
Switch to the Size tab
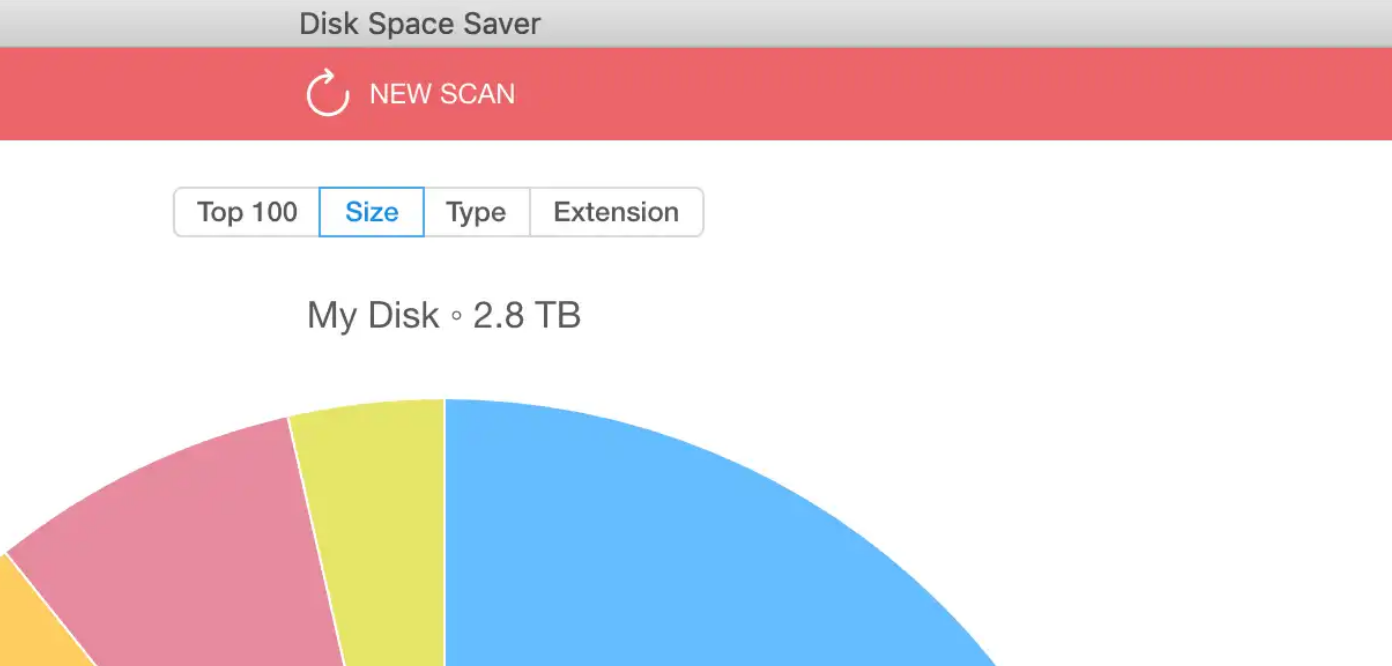[x=371, y=212]
